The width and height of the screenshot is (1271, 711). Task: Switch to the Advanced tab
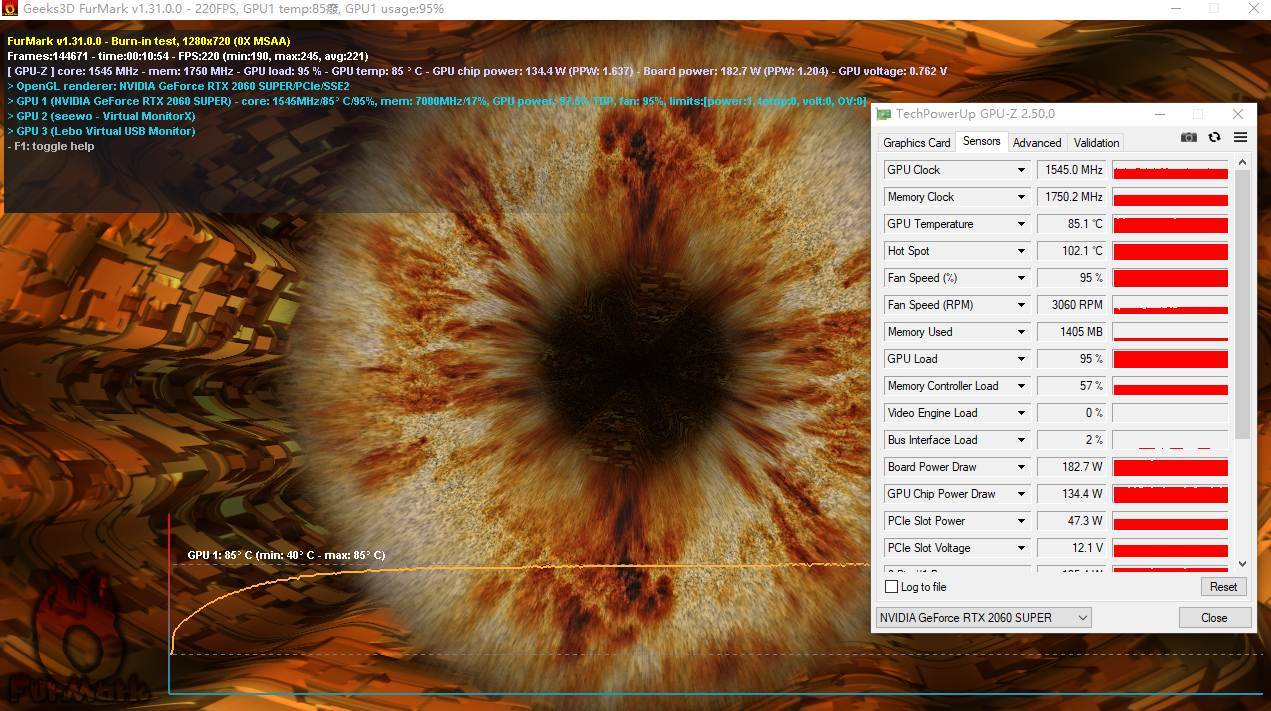1037,143
